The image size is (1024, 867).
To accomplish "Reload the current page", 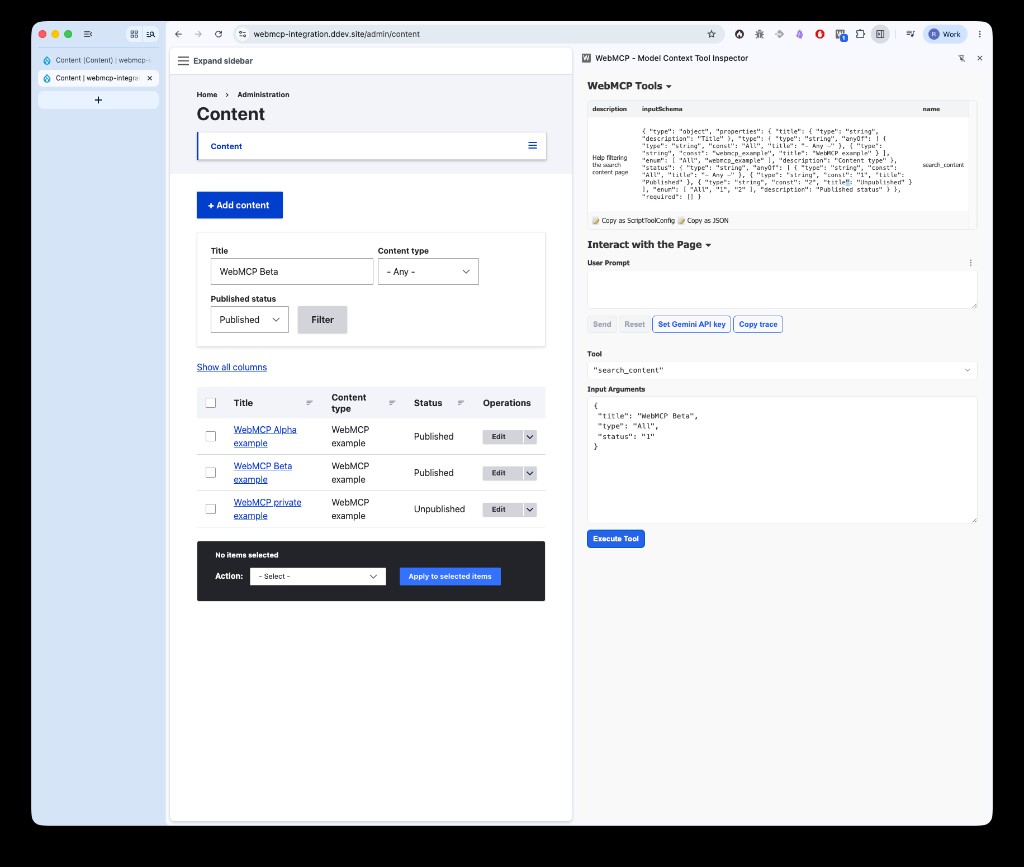I will coord(219,34).
